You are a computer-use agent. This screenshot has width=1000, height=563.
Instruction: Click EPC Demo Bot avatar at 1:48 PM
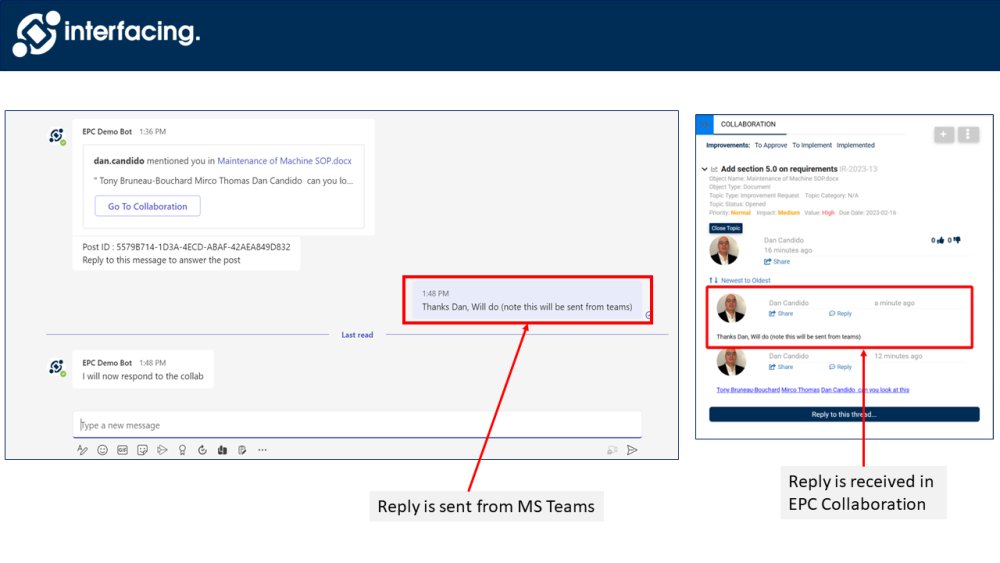(x=57, y=367)
